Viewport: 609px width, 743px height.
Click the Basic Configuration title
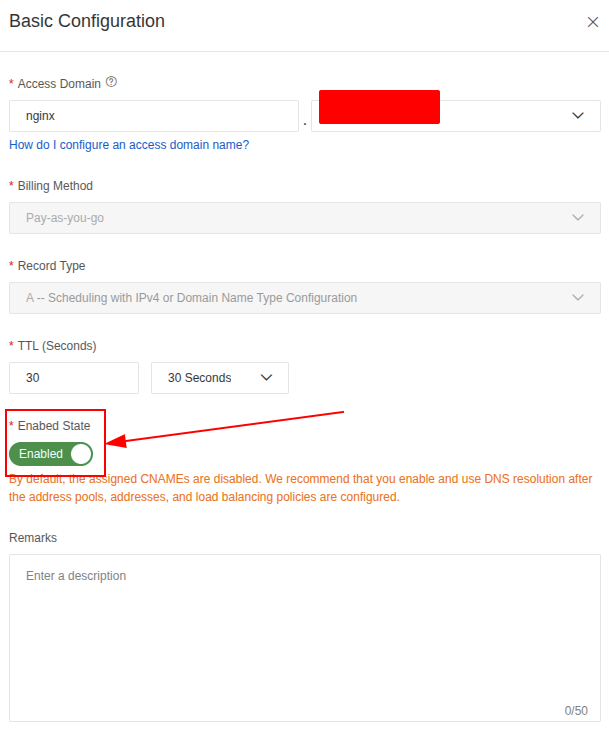click(87, 21)
